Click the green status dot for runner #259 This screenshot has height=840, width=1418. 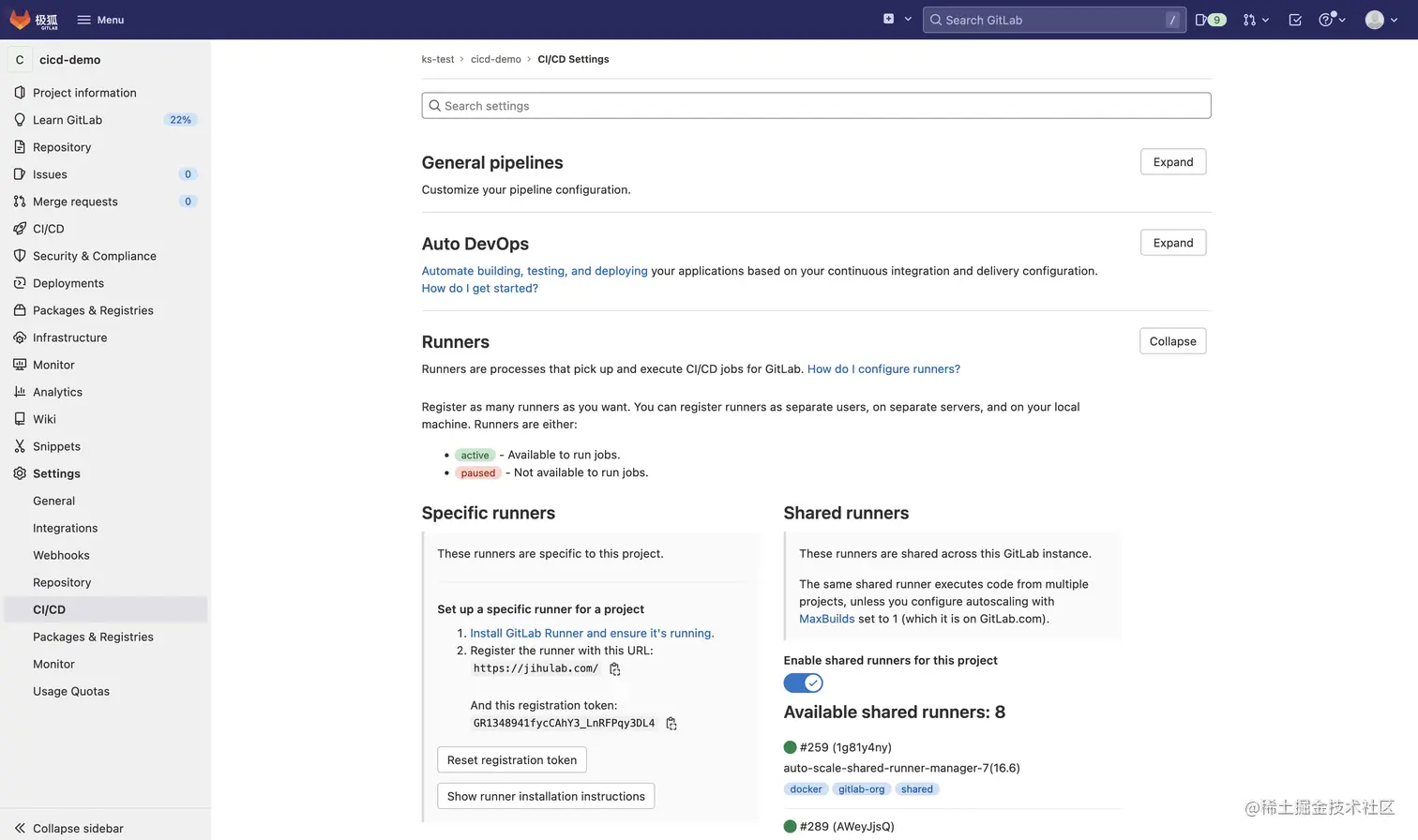[790, 747]
